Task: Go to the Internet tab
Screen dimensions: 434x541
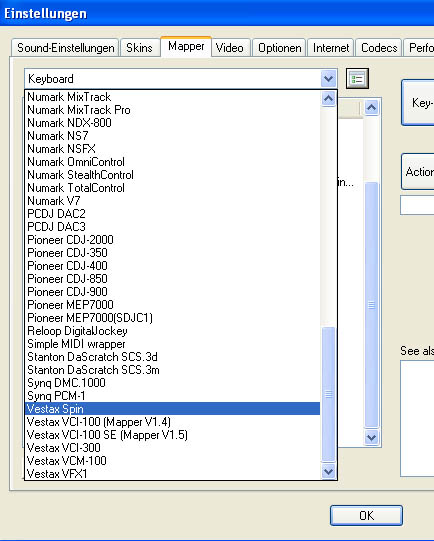Action: pyautogui.click(x=331, y=48)
